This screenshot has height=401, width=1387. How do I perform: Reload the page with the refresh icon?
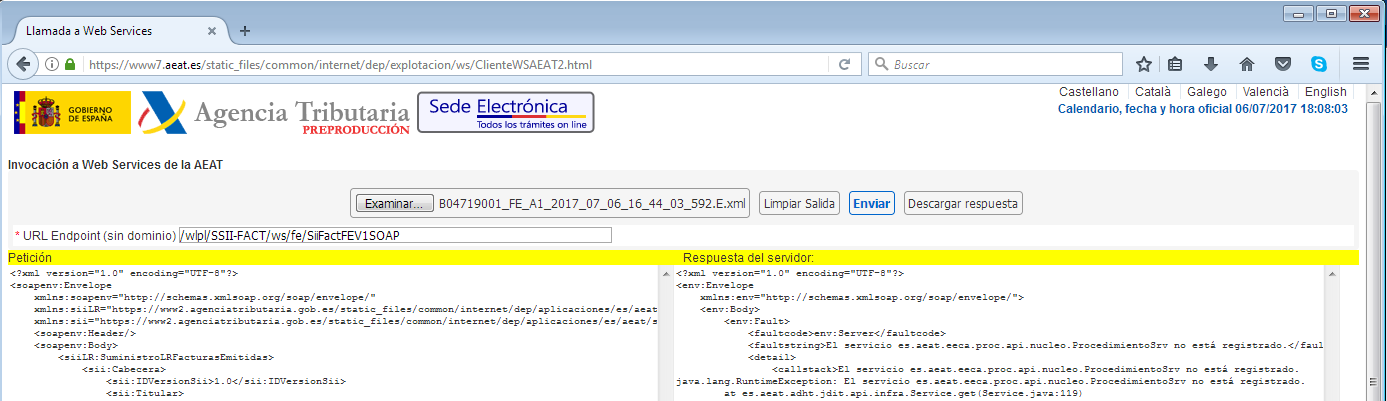pyautogui.click(x=844, y=64)
